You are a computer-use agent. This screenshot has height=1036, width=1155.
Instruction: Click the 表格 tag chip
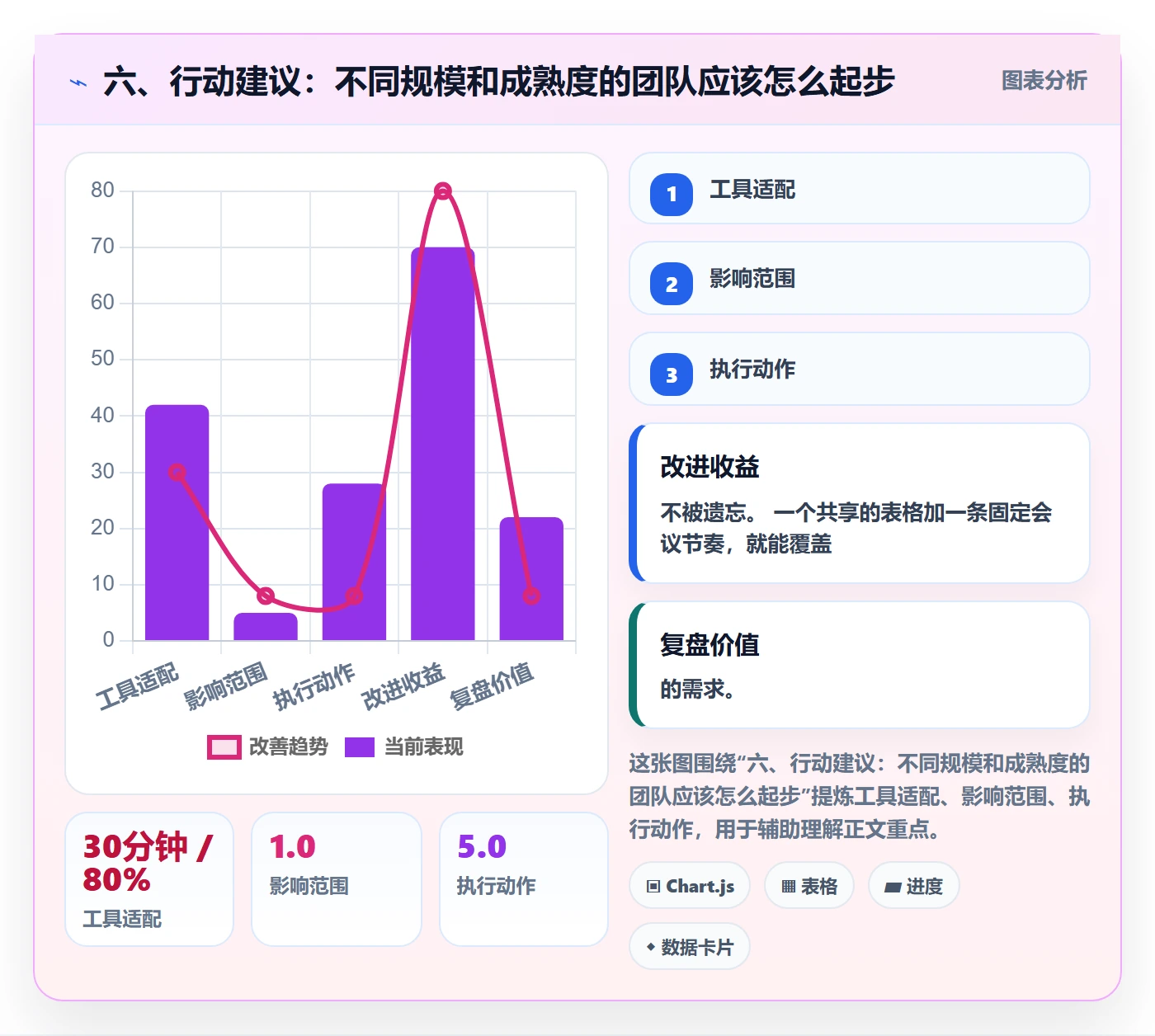[809, 886]
